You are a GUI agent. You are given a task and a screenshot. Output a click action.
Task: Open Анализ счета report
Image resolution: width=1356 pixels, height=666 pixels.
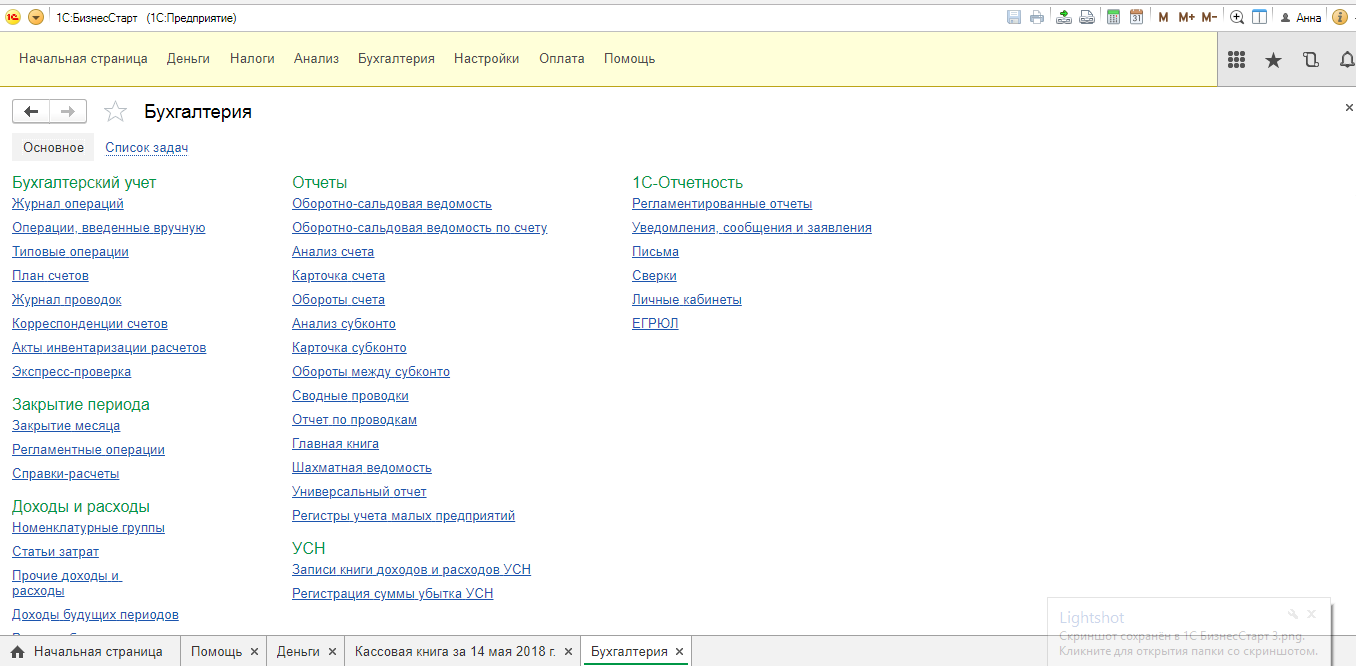point(333,251)
